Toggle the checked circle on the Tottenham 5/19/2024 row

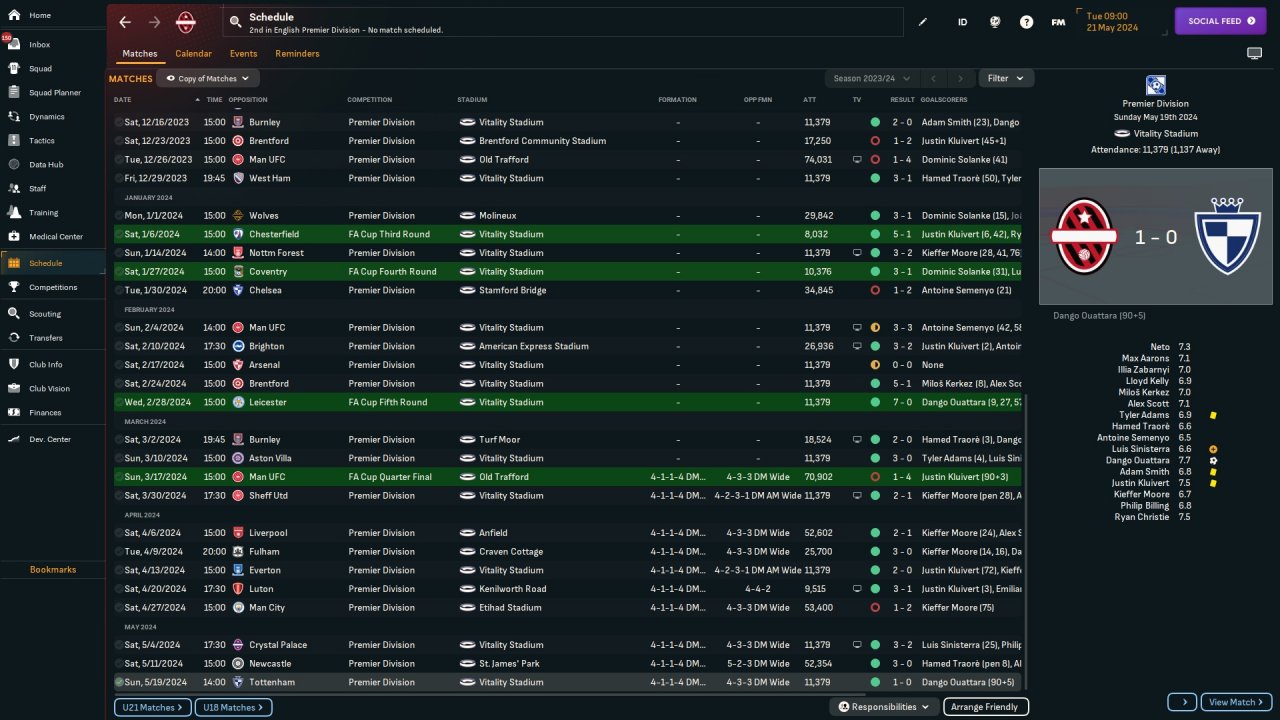pos(119,682)
